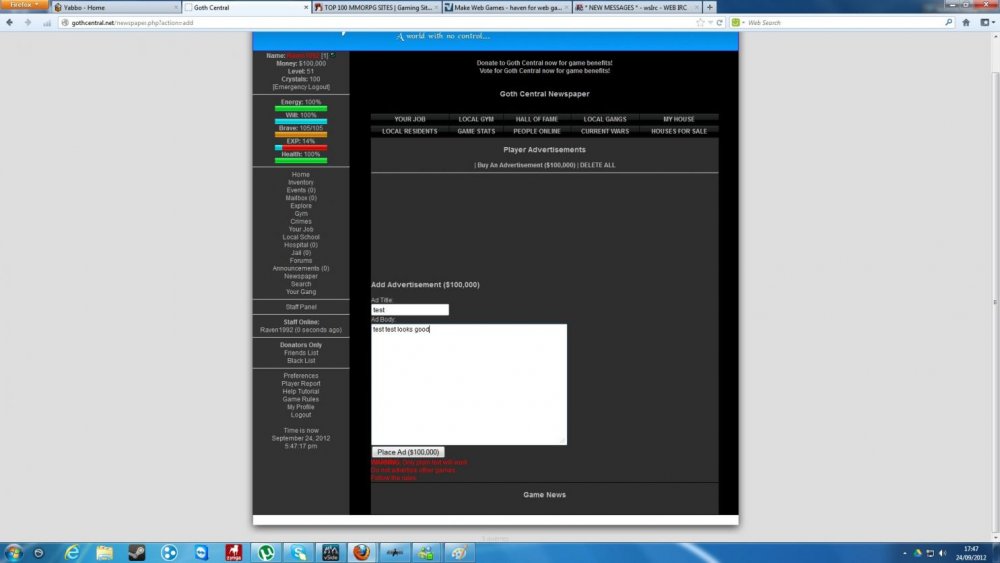The image size is (1000, 563).
Task: Open the Hall of Fame menu item
Action: (x=536, y=119)
